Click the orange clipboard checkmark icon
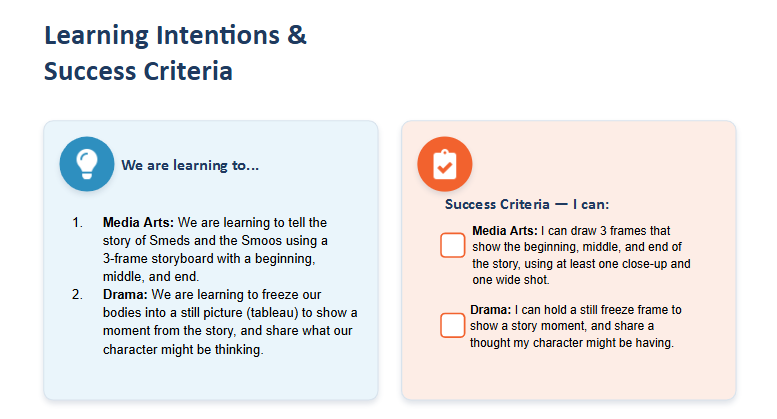 click(x=444, y=164)
